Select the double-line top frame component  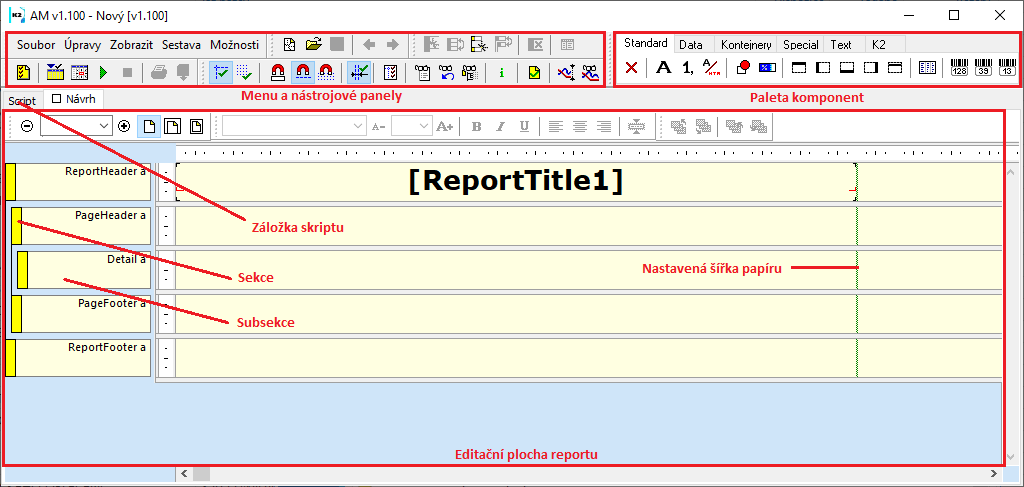[895, 67]
